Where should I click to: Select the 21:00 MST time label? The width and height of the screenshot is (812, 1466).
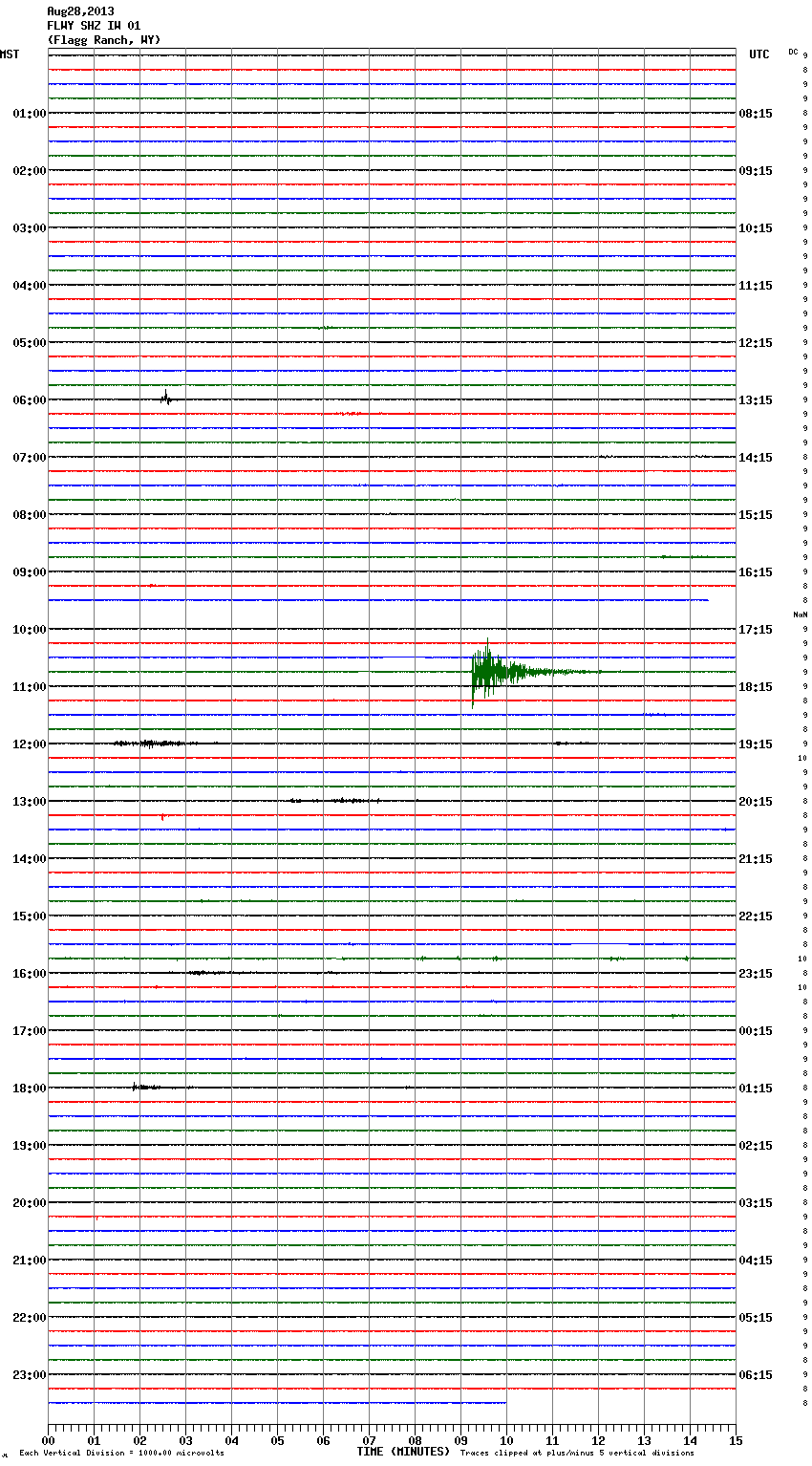point(29,1261)
